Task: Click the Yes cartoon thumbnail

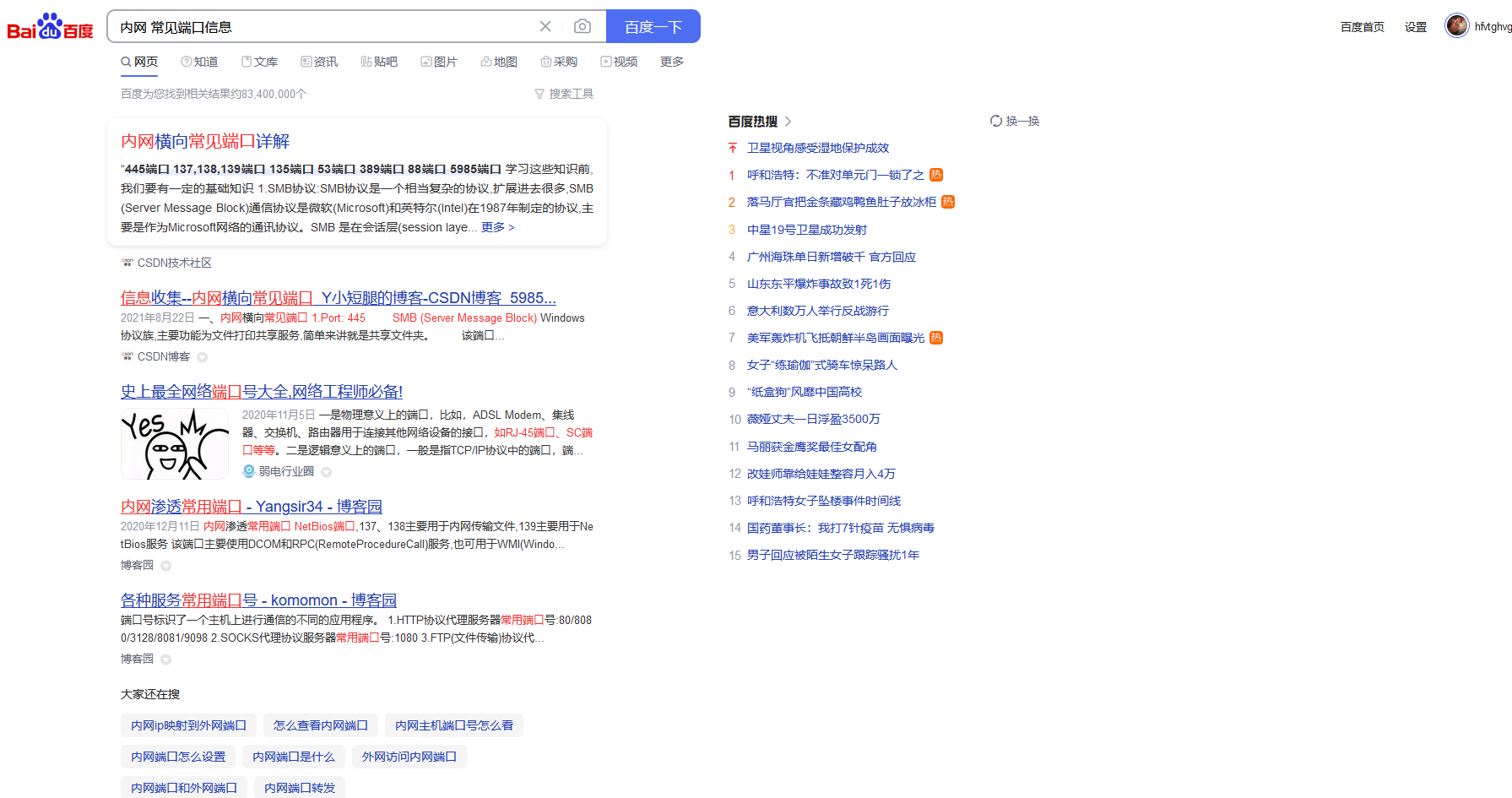Action: pyautogui.click(x=175, y=443)
